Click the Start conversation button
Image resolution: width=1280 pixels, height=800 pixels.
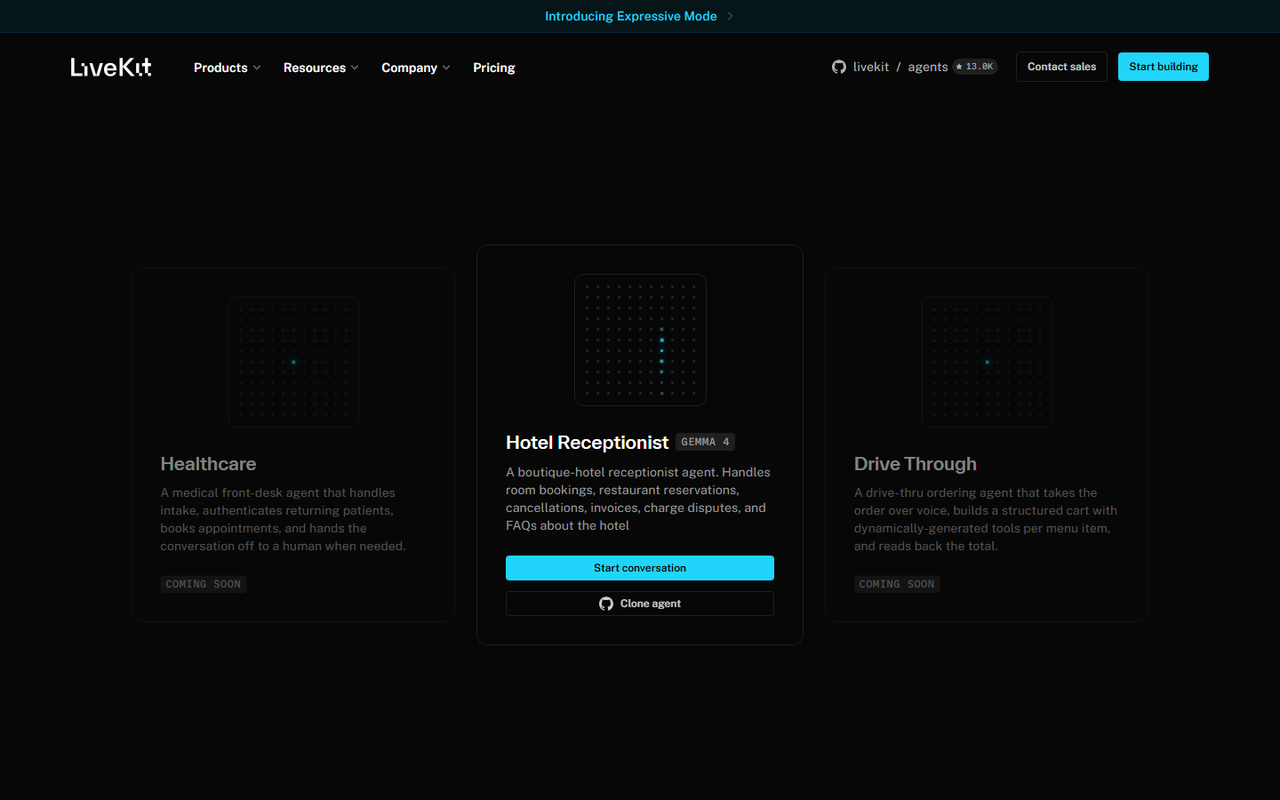pyautogui.click(x=640, y=568)
